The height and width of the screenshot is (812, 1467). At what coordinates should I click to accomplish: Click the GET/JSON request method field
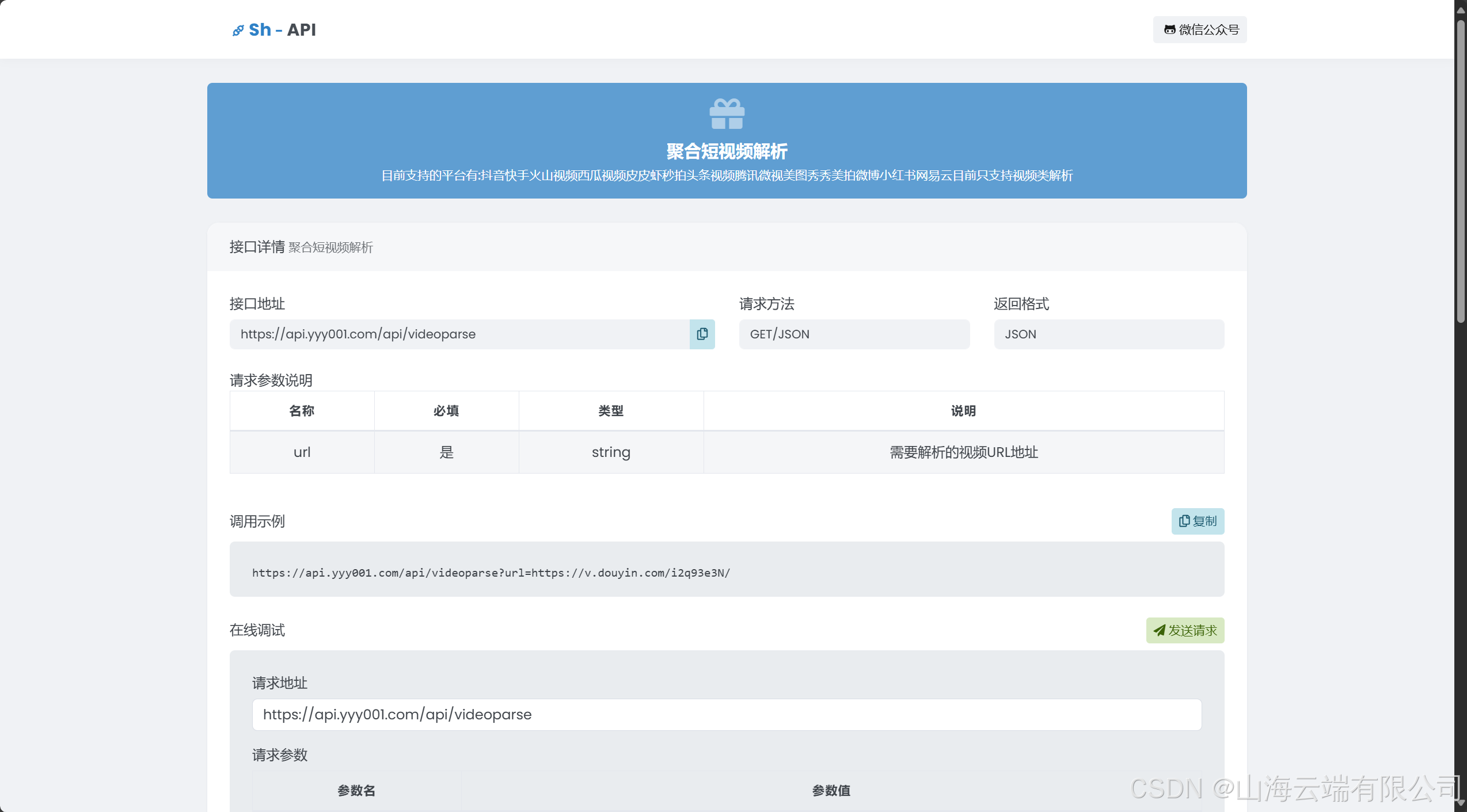coord(854,334)
